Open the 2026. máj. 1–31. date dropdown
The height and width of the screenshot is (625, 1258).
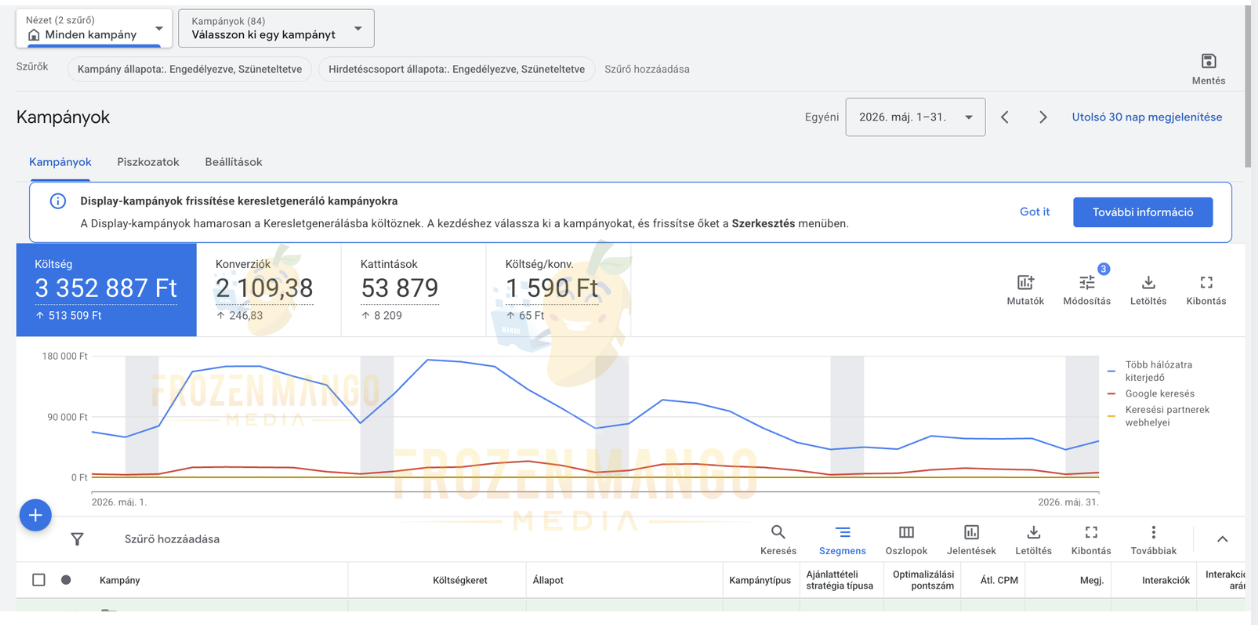pos(915,117)
